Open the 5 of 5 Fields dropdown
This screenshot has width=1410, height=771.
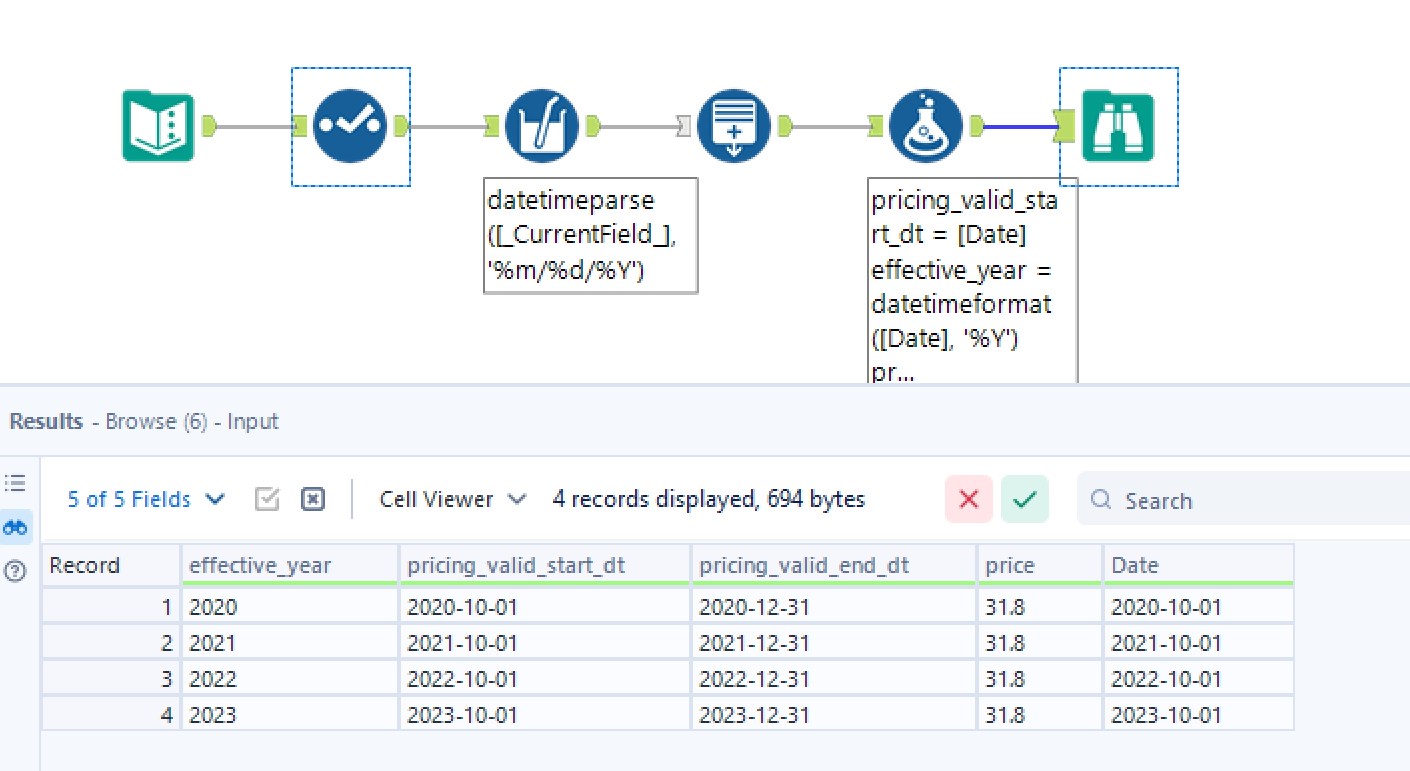[x=145, y=499]
